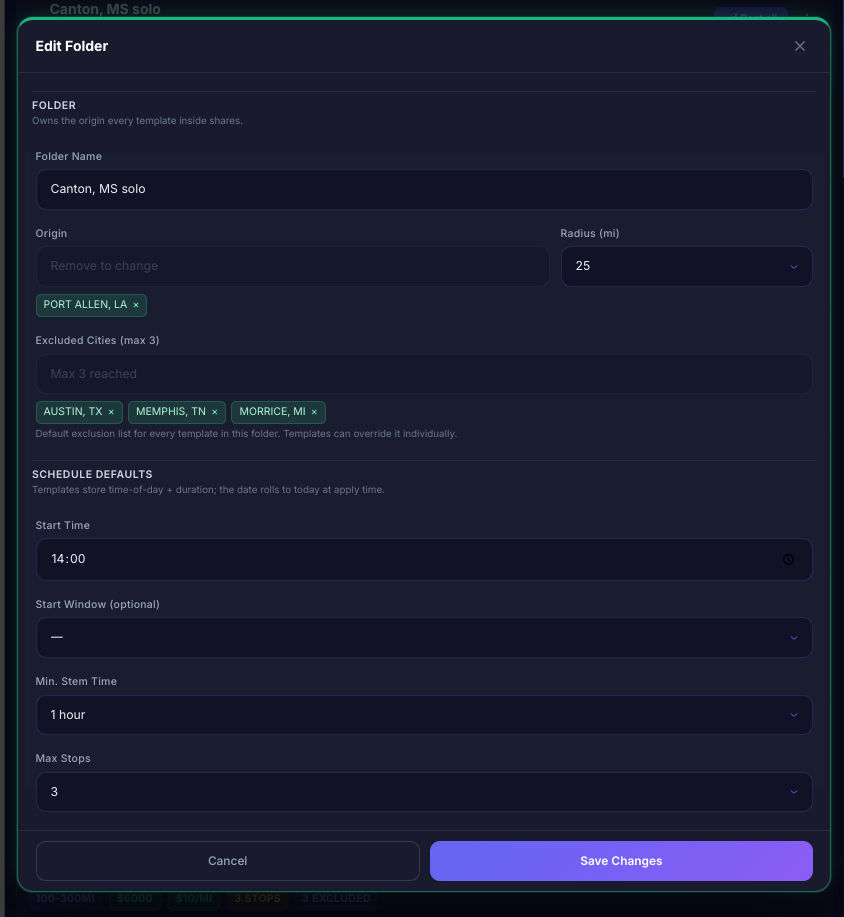
Task: Cancel editing the folder
Action: (x=228, y=861)
